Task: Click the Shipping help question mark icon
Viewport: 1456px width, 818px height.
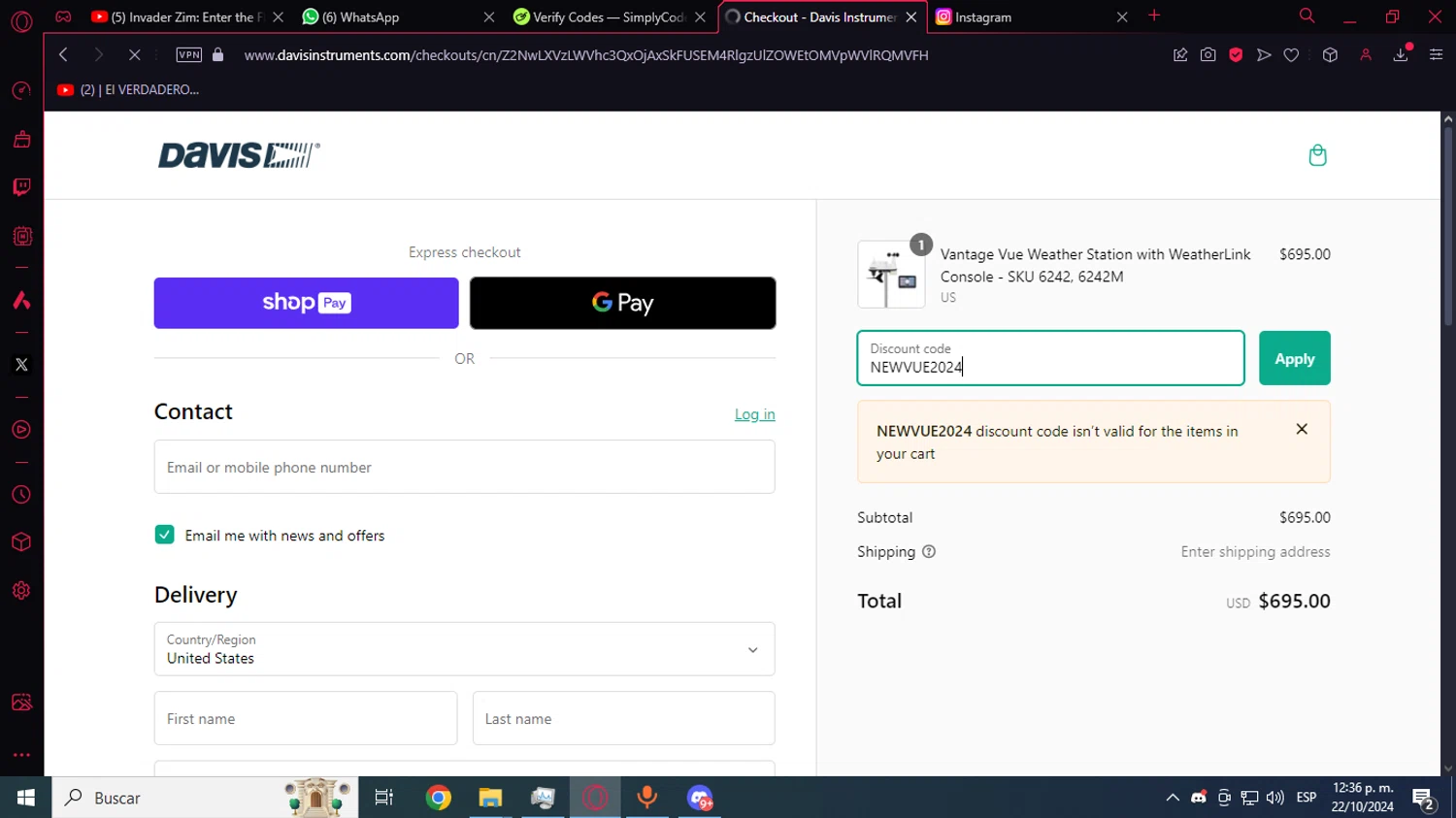Action: pos(929,552)
